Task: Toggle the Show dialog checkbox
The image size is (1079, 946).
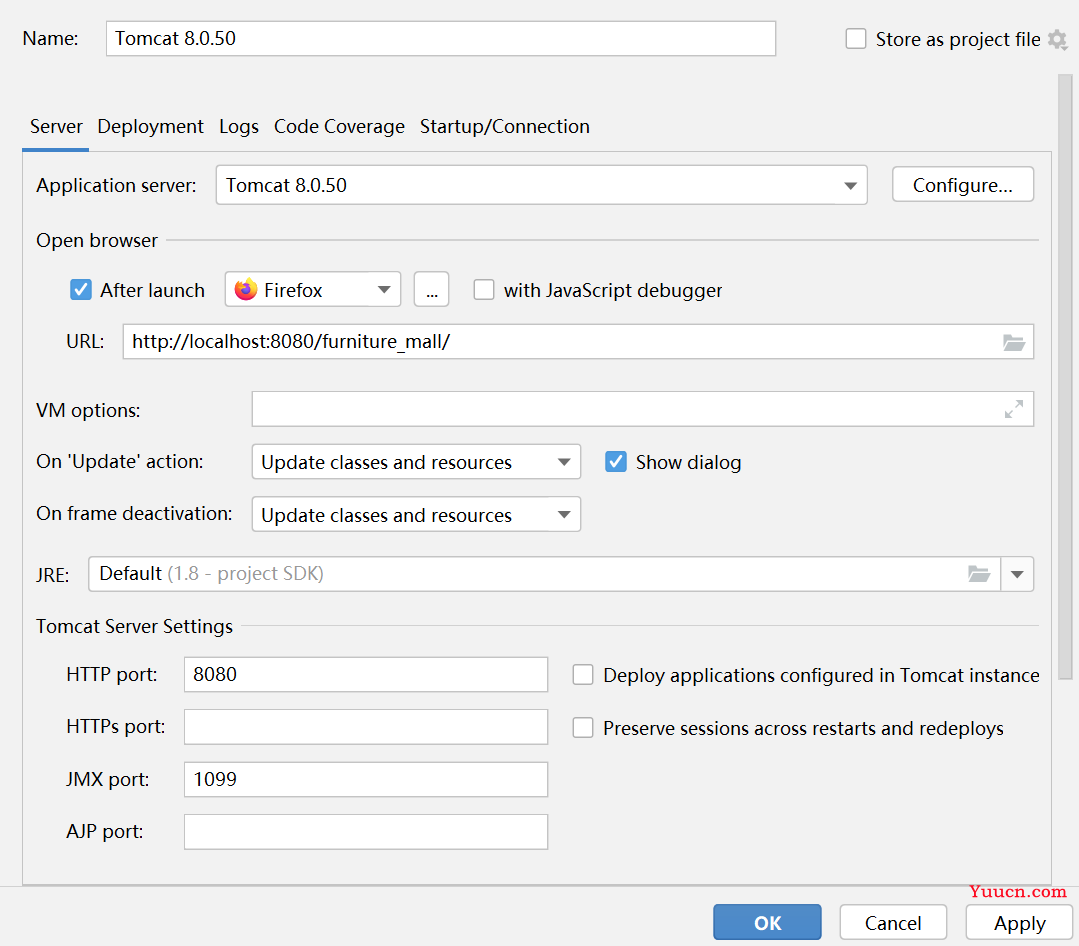Action: pyautogui.click(x=616, y=462)
